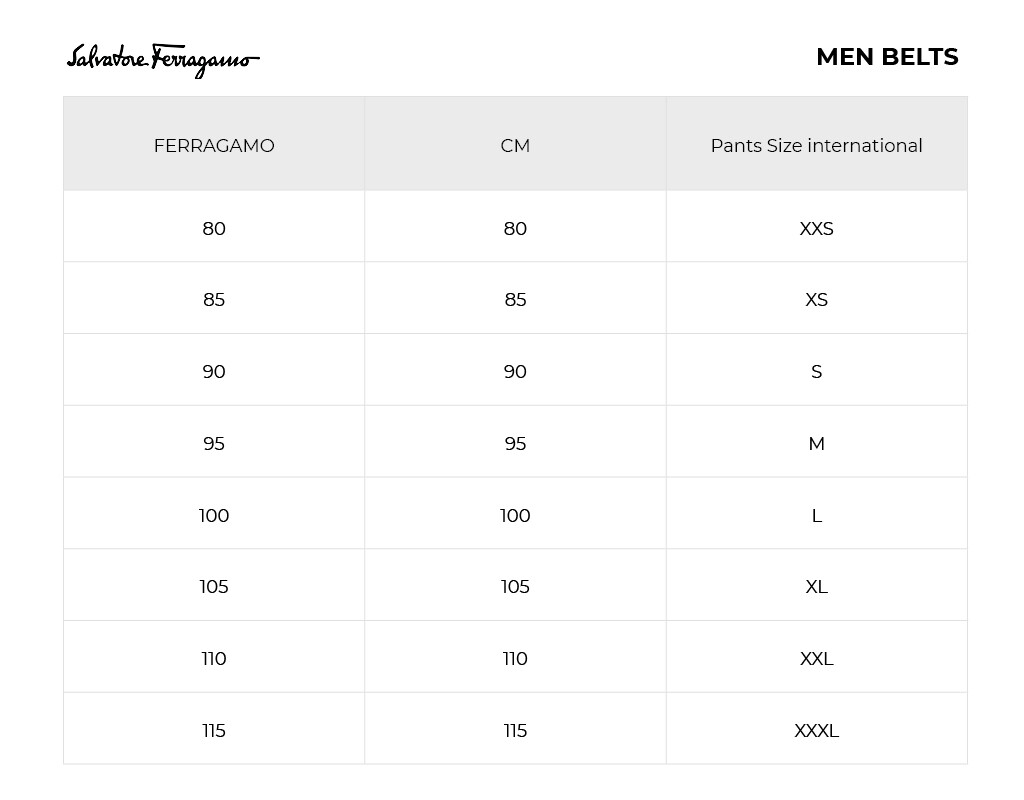Click Ferragamo size 100 in first column

tap(214, 516)
